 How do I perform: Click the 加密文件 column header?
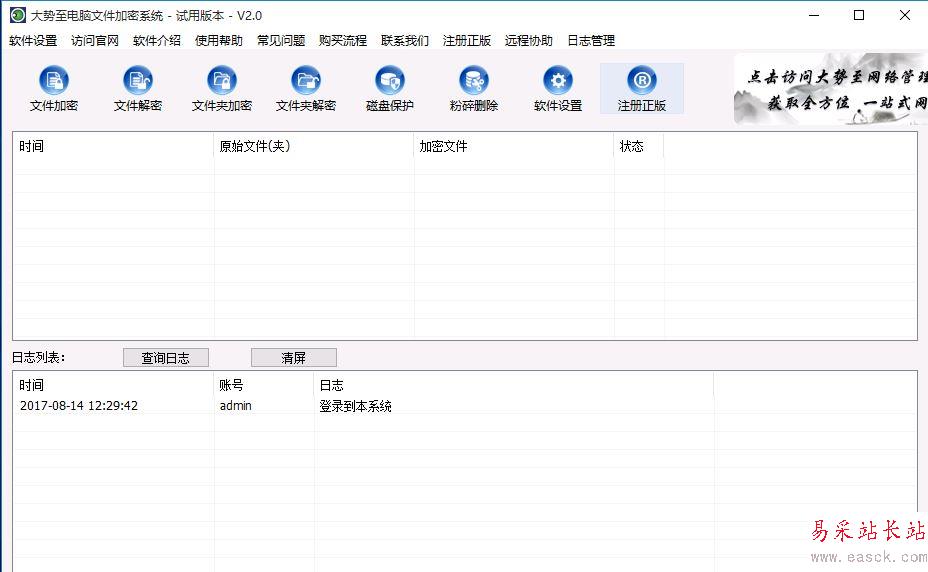point(514,146)
